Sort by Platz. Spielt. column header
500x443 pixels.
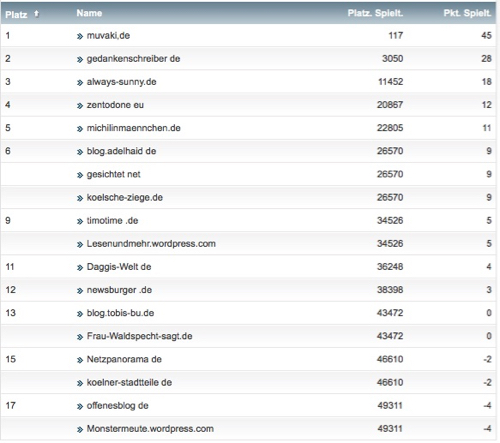click(x=375, y=13)
